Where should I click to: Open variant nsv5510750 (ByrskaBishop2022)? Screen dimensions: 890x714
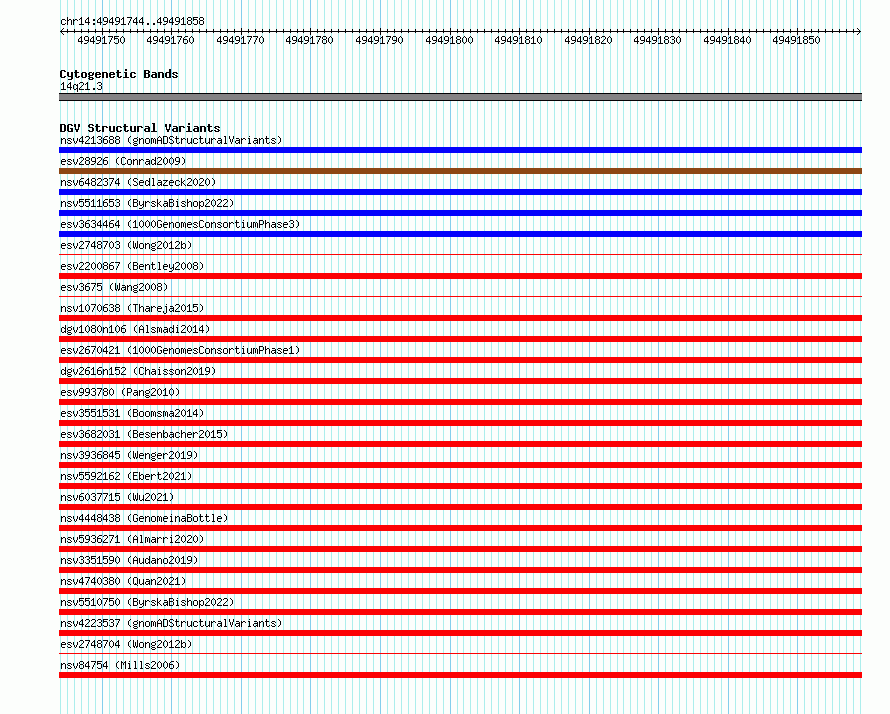(147, 602)
